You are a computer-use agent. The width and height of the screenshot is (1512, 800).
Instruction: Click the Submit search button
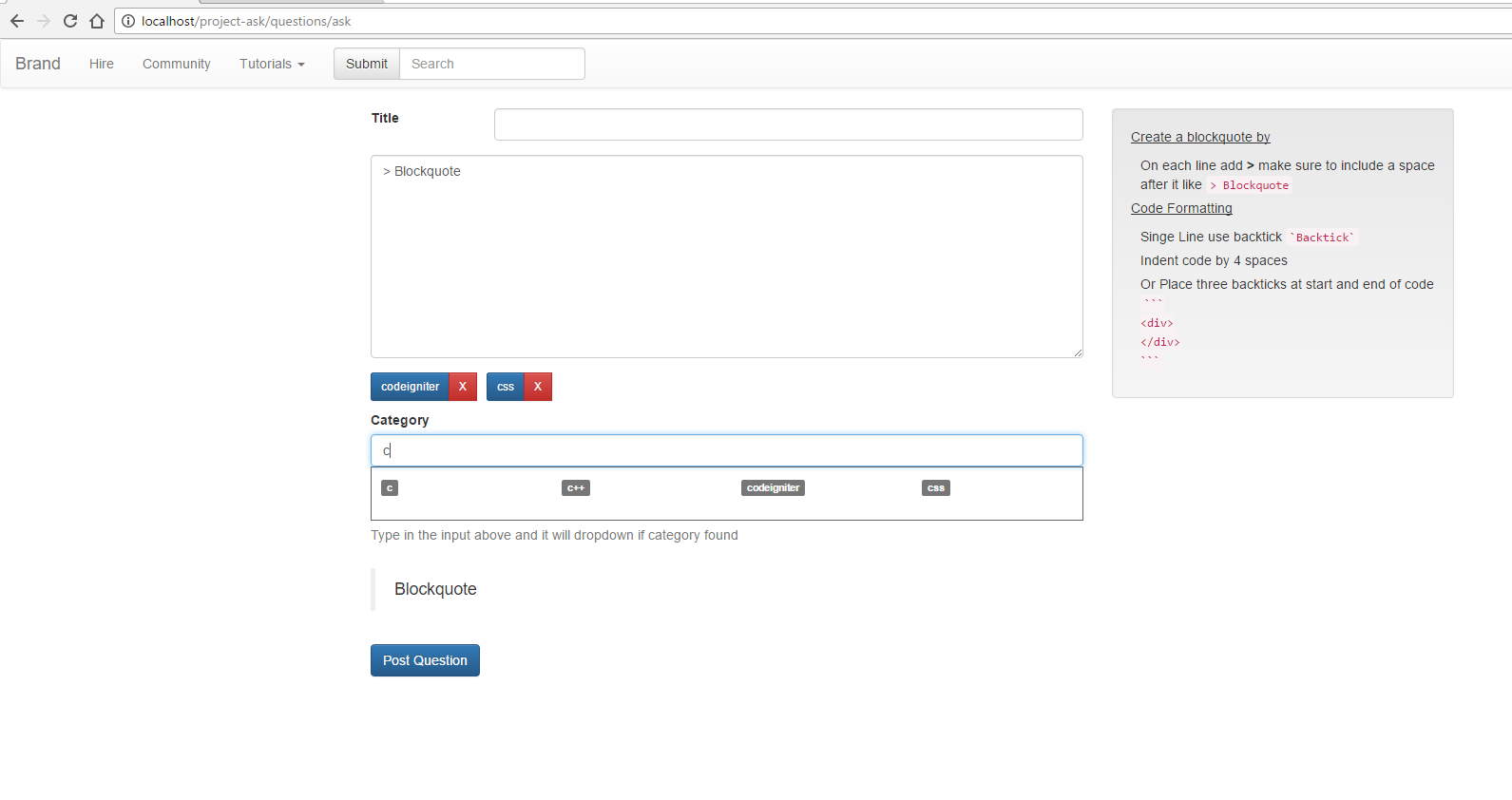click(x=367, y=64)
